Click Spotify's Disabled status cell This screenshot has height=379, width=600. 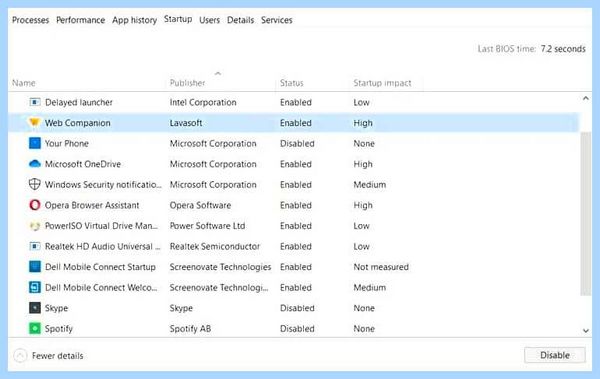[x=297, y=329]
